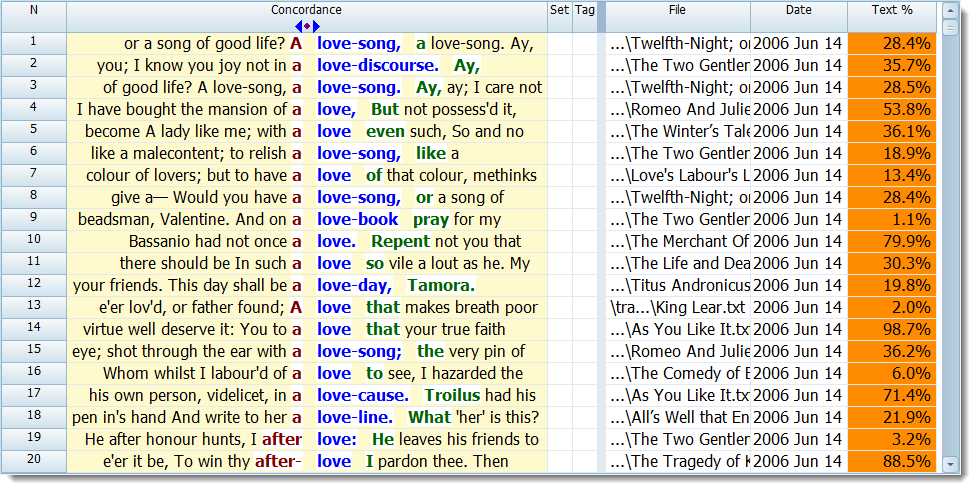Viewport: 976px width, 490px height.
Task: Click the Comedy of E file cell in row 16
Action: (678, 373)
